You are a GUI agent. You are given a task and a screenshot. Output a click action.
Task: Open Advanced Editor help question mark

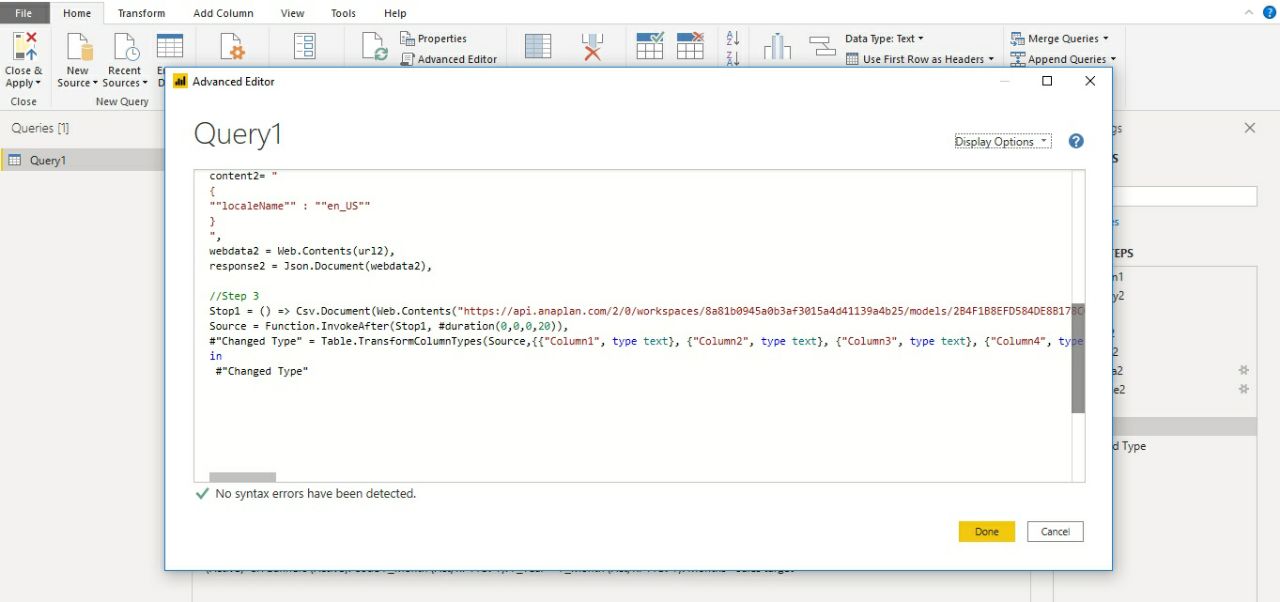point(1076,141)
